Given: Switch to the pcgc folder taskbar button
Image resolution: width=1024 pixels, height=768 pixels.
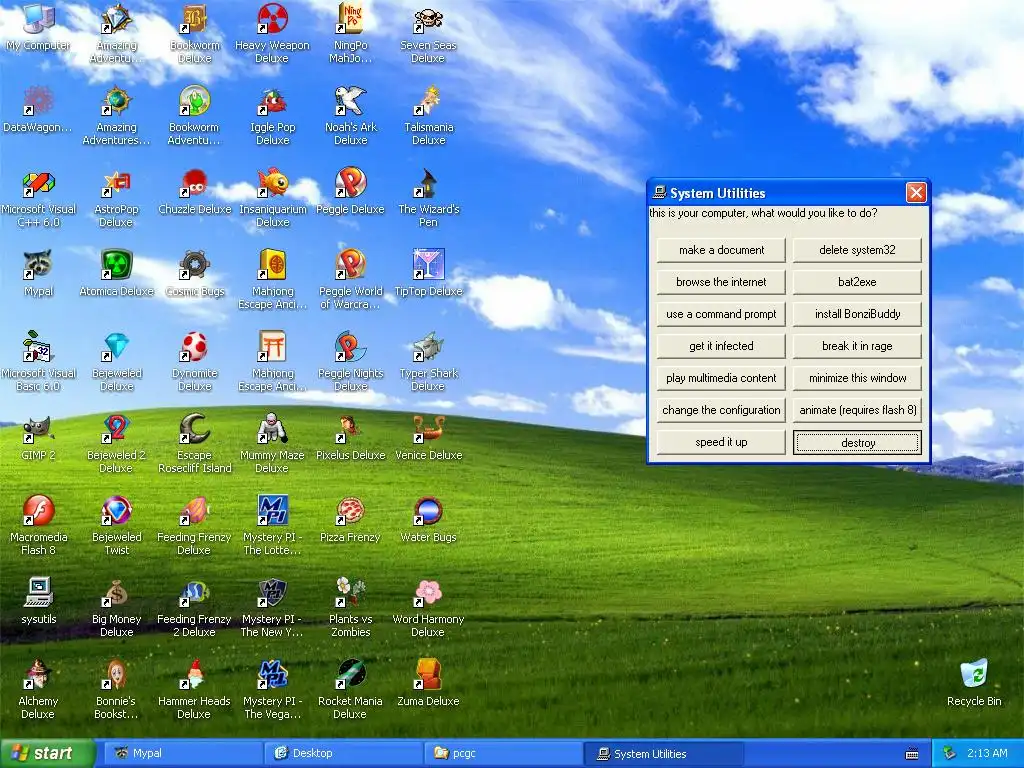Looking at the screenshot, I should pyautogui.click(x=503, y=754).
